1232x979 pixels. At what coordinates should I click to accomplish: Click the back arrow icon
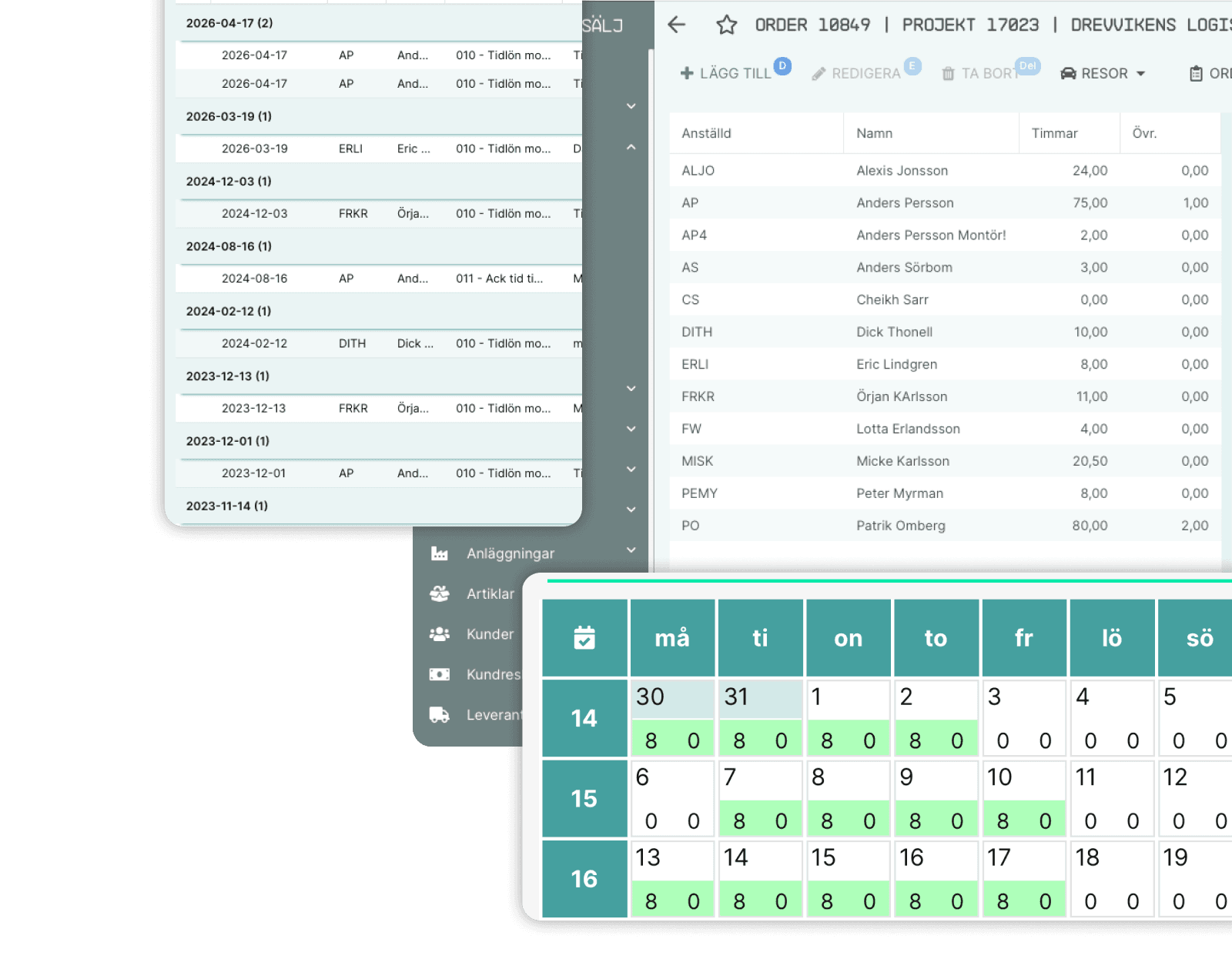click(676, 25)
